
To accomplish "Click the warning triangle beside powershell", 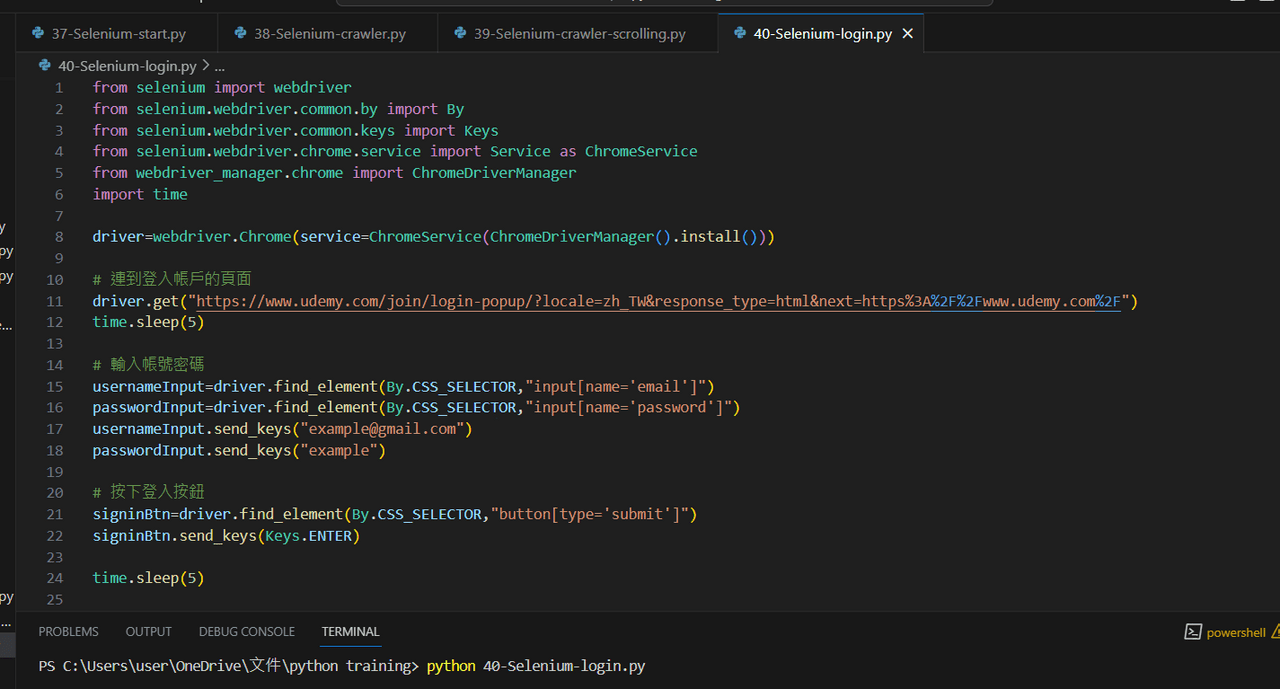I will coord(1273,631).
